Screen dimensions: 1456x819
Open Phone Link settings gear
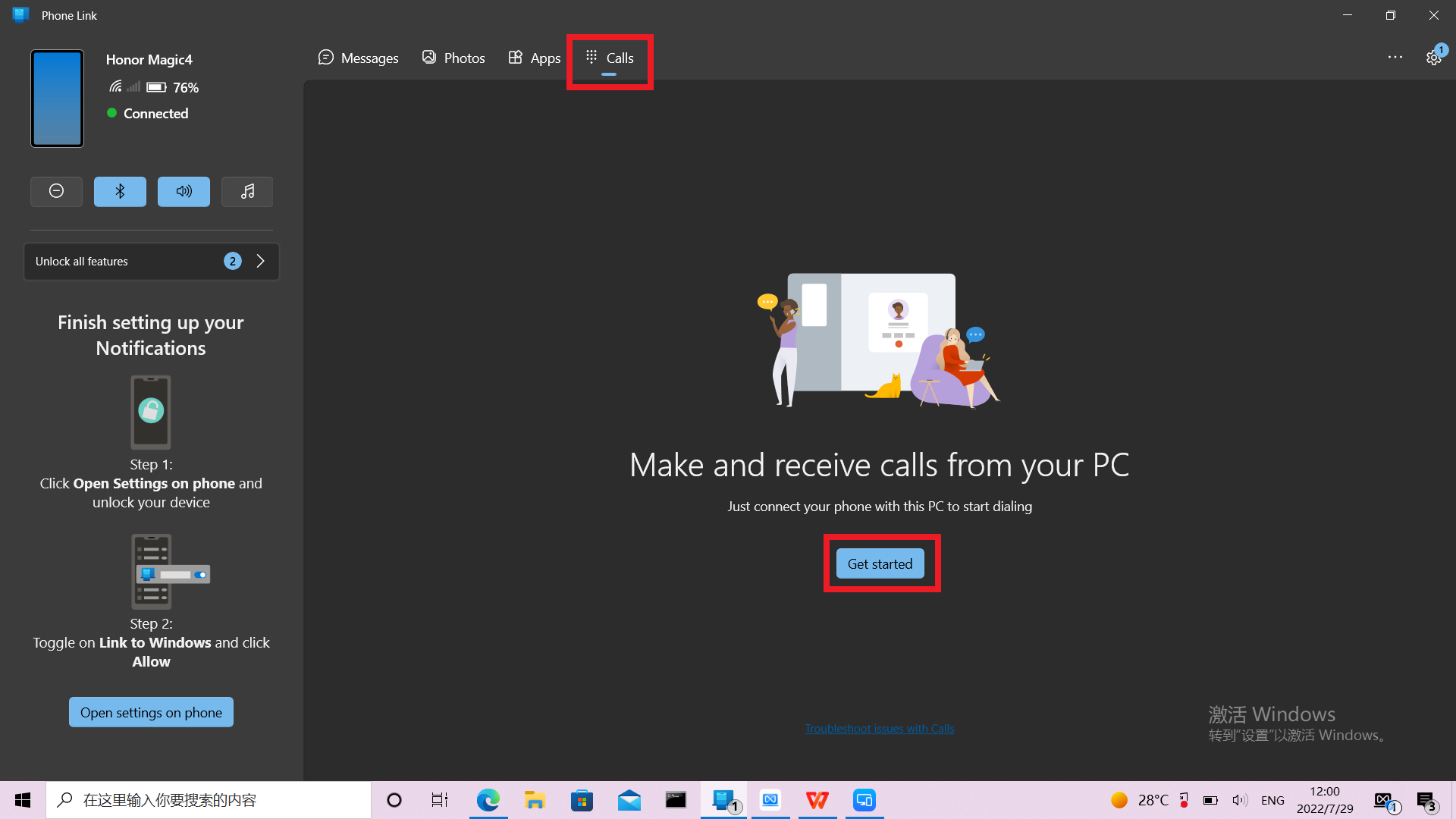tap(1433, 58)
